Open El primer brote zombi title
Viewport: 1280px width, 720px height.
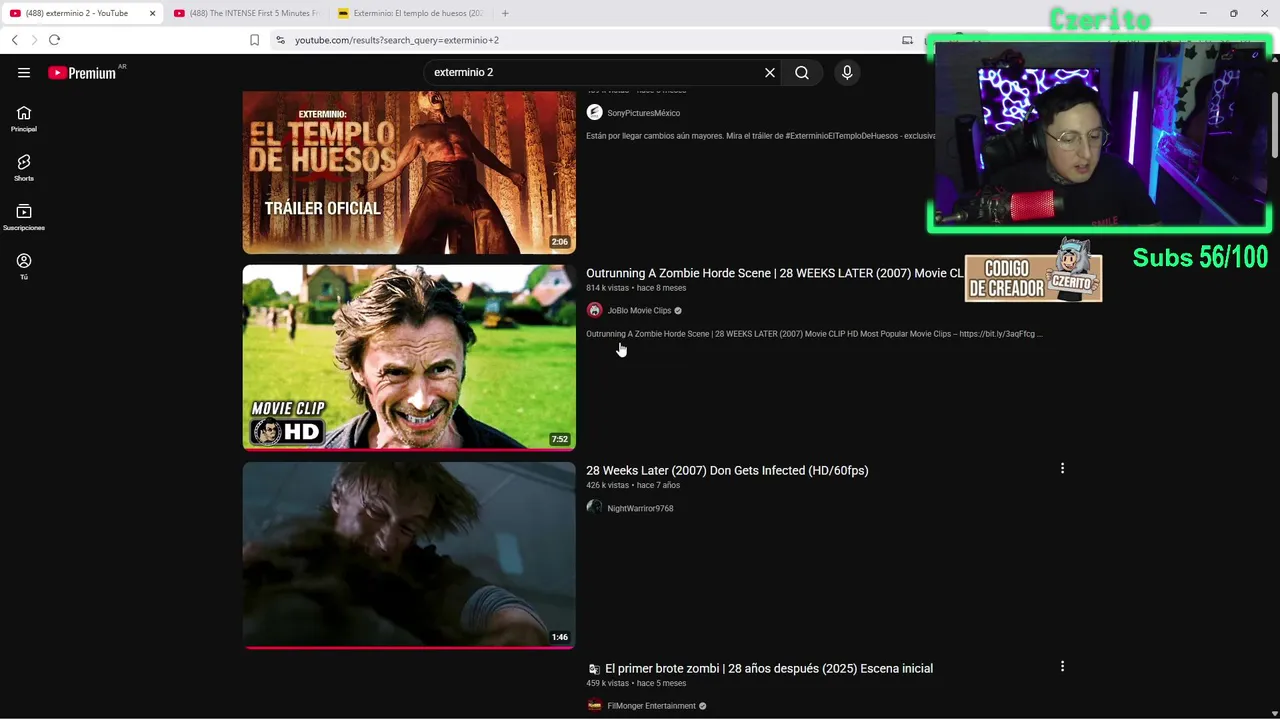[x=769, y=668]
